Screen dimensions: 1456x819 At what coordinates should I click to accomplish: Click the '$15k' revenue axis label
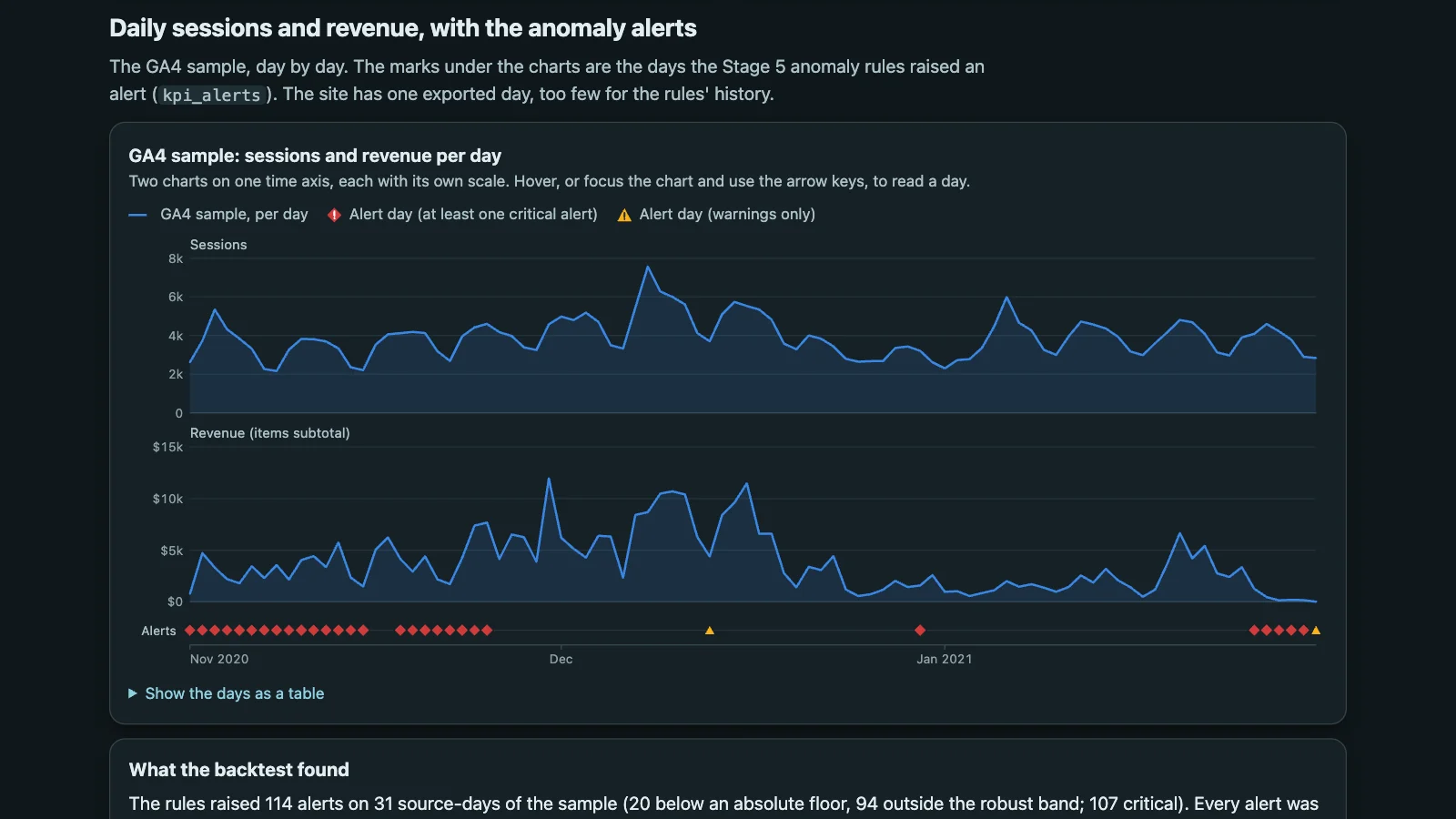168,448
